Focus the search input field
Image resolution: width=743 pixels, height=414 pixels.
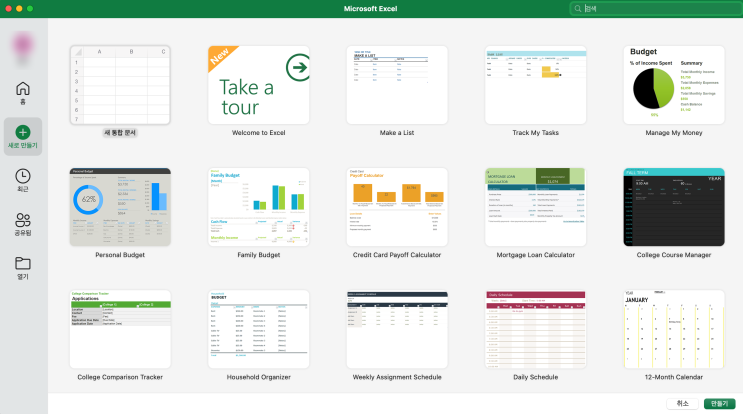point(656,9)
